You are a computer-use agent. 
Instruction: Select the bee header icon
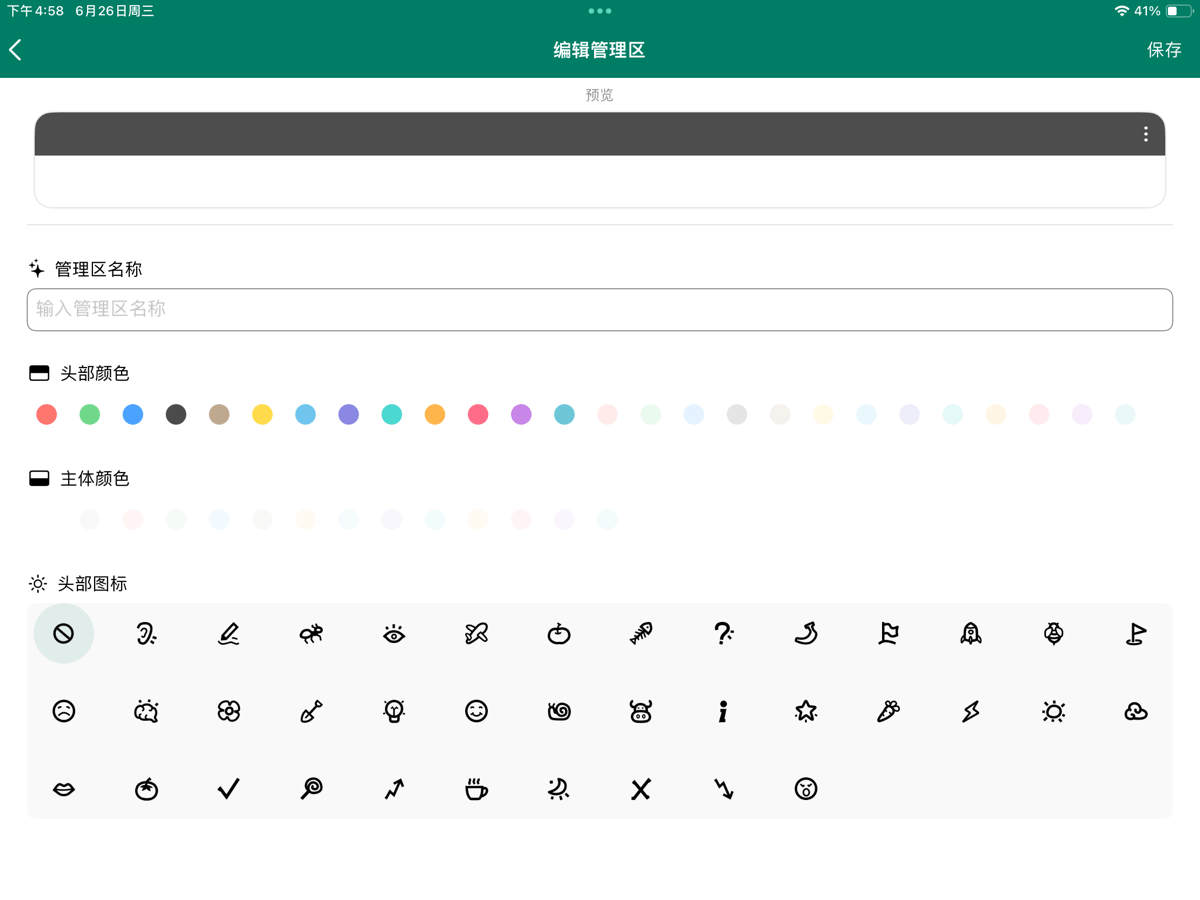[1054, 633]
